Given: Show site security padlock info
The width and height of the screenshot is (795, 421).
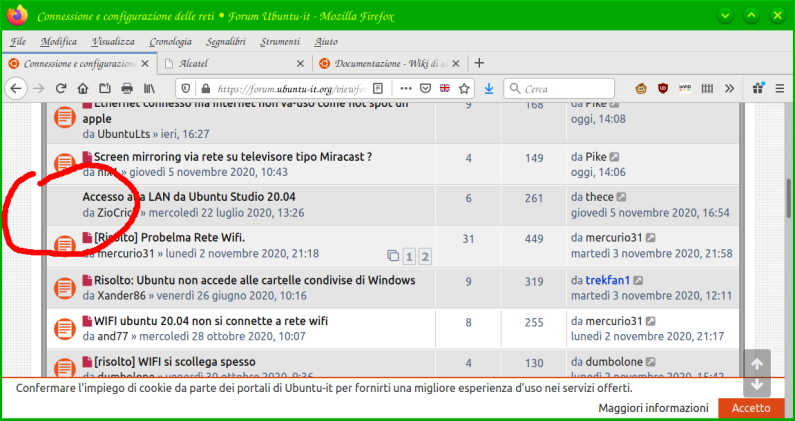Looking at the screenshot, I should [205, 89].
